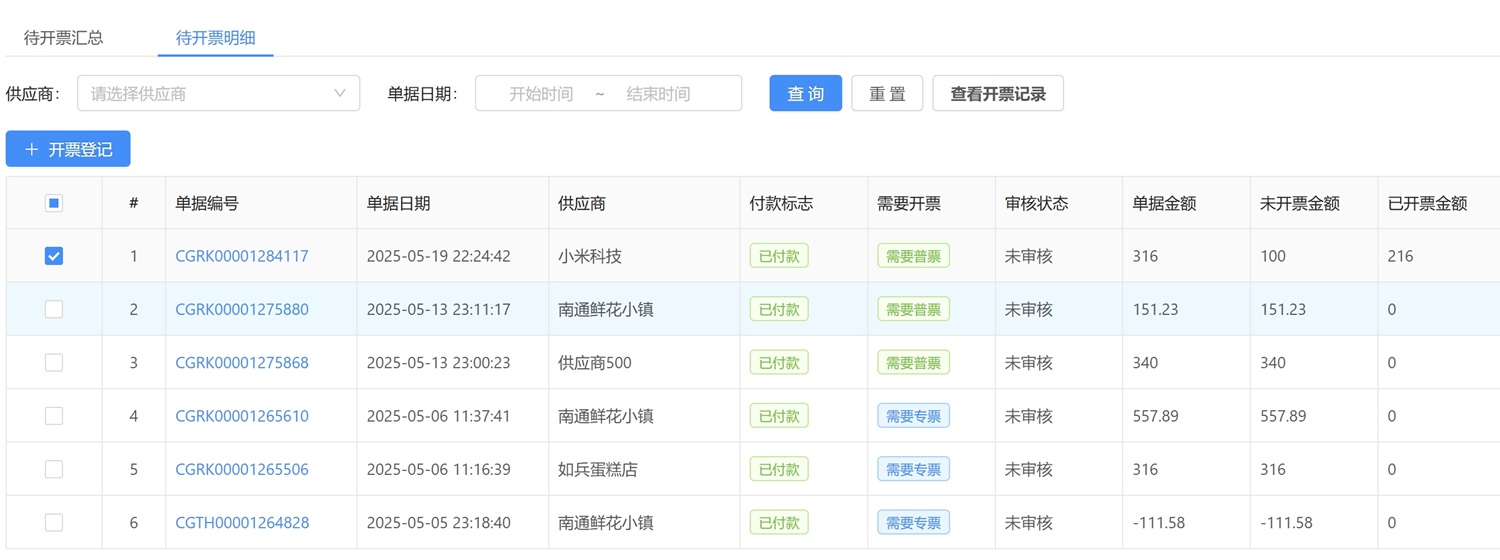The width and height of the screenshot is (1500, 560).
Task: Open document link CGRK00001265610
Action: coord(242,416)
